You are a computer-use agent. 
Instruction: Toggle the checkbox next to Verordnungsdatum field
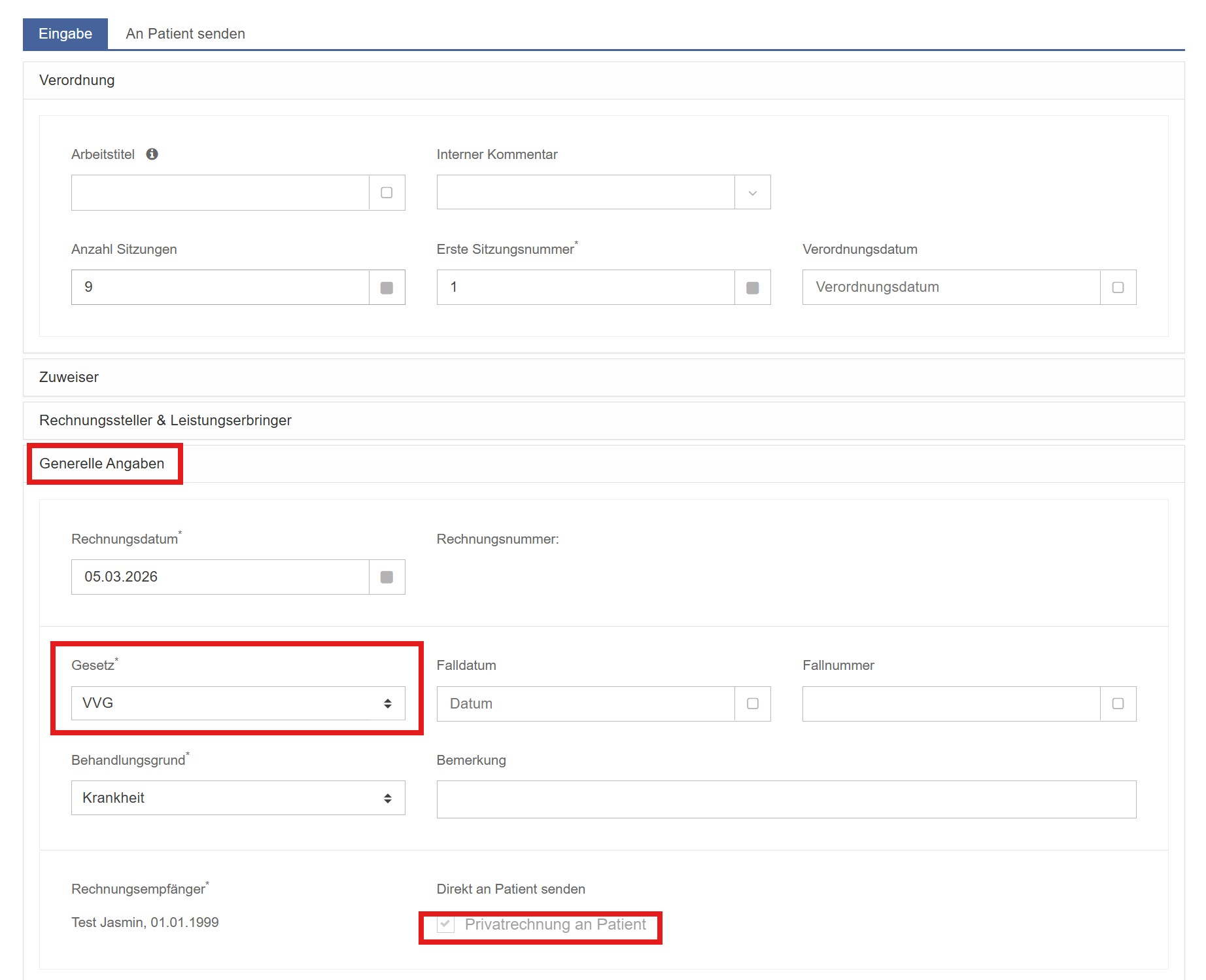(1118, 287)
